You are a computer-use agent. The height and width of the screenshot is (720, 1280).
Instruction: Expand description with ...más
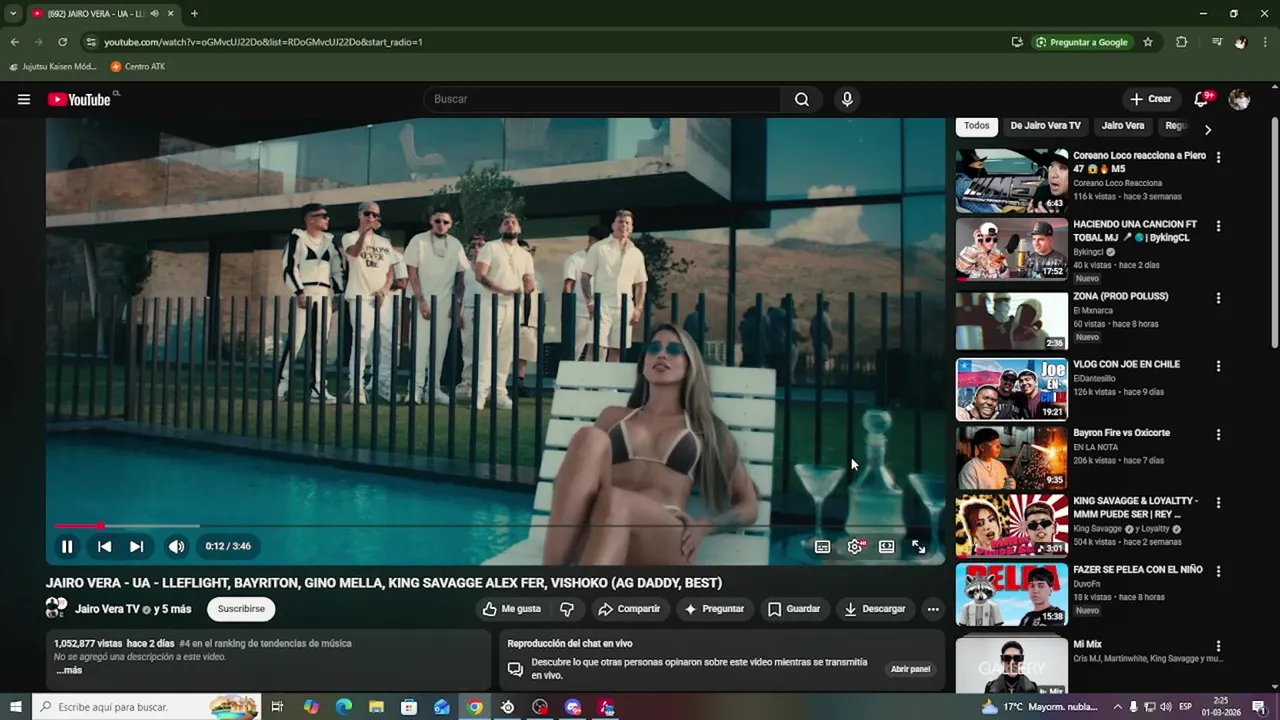68,670
